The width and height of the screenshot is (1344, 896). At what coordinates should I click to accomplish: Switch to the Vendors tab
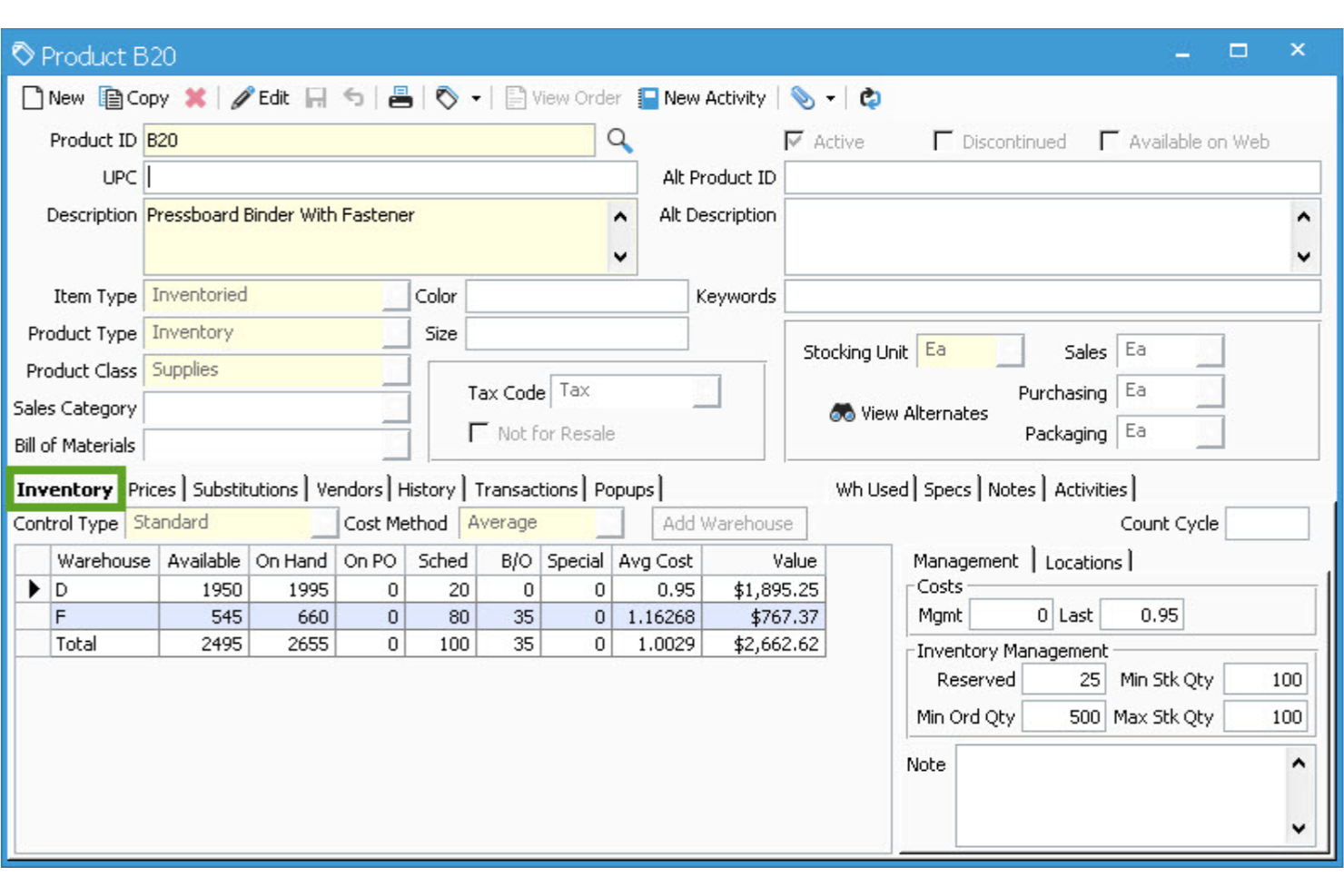click(349, 489)
